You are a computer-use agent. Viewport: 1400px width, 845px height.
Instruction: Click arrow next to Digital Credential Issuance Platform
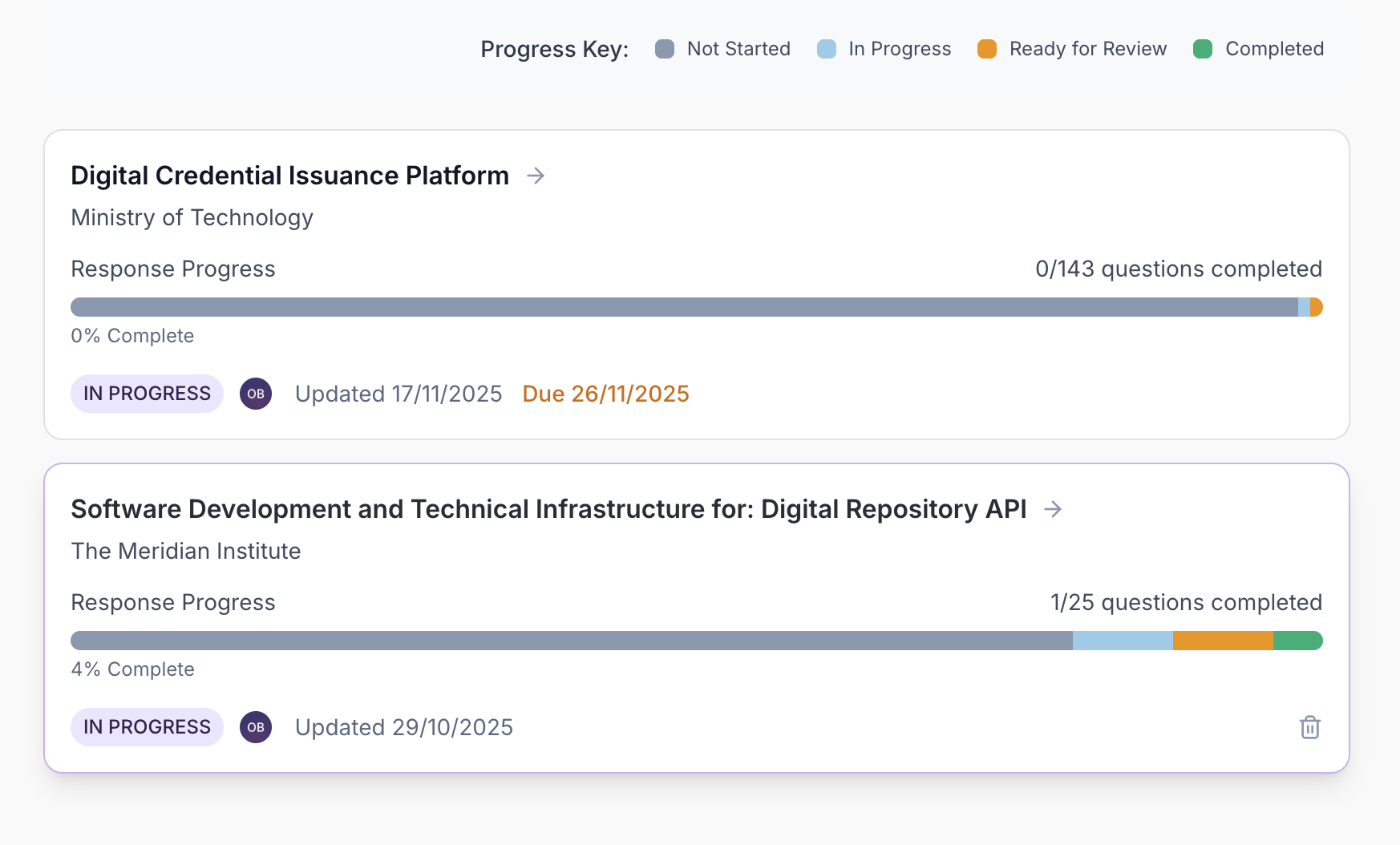click(x=536, y=176)
